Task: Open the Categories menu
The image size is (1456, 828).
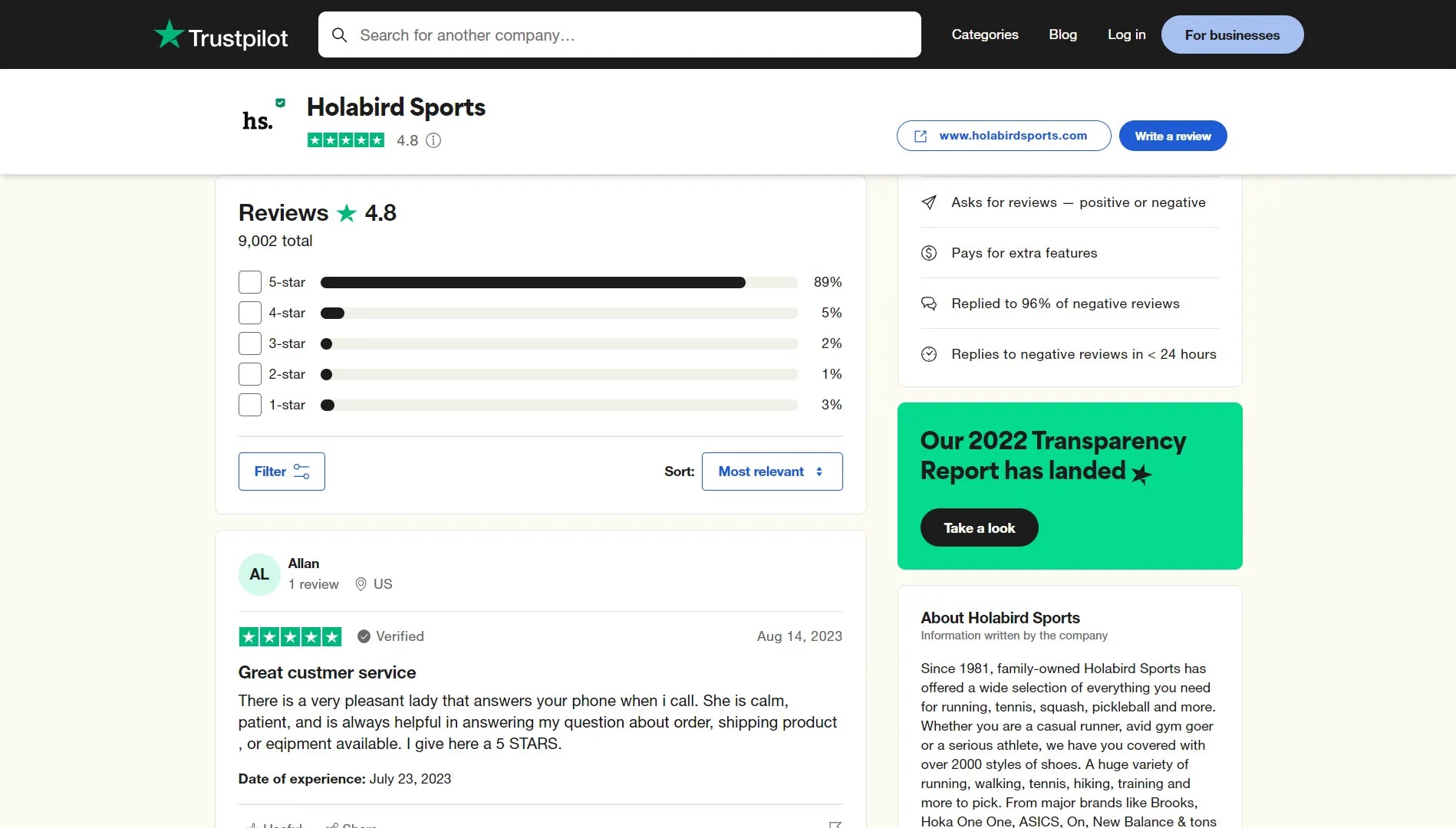Action: click(985, 34)
